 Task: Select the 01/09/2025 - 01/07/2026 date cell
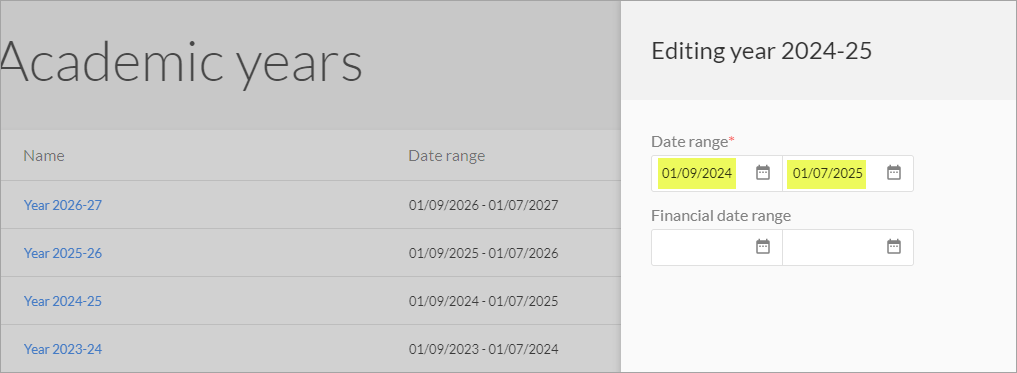(483, 253)
